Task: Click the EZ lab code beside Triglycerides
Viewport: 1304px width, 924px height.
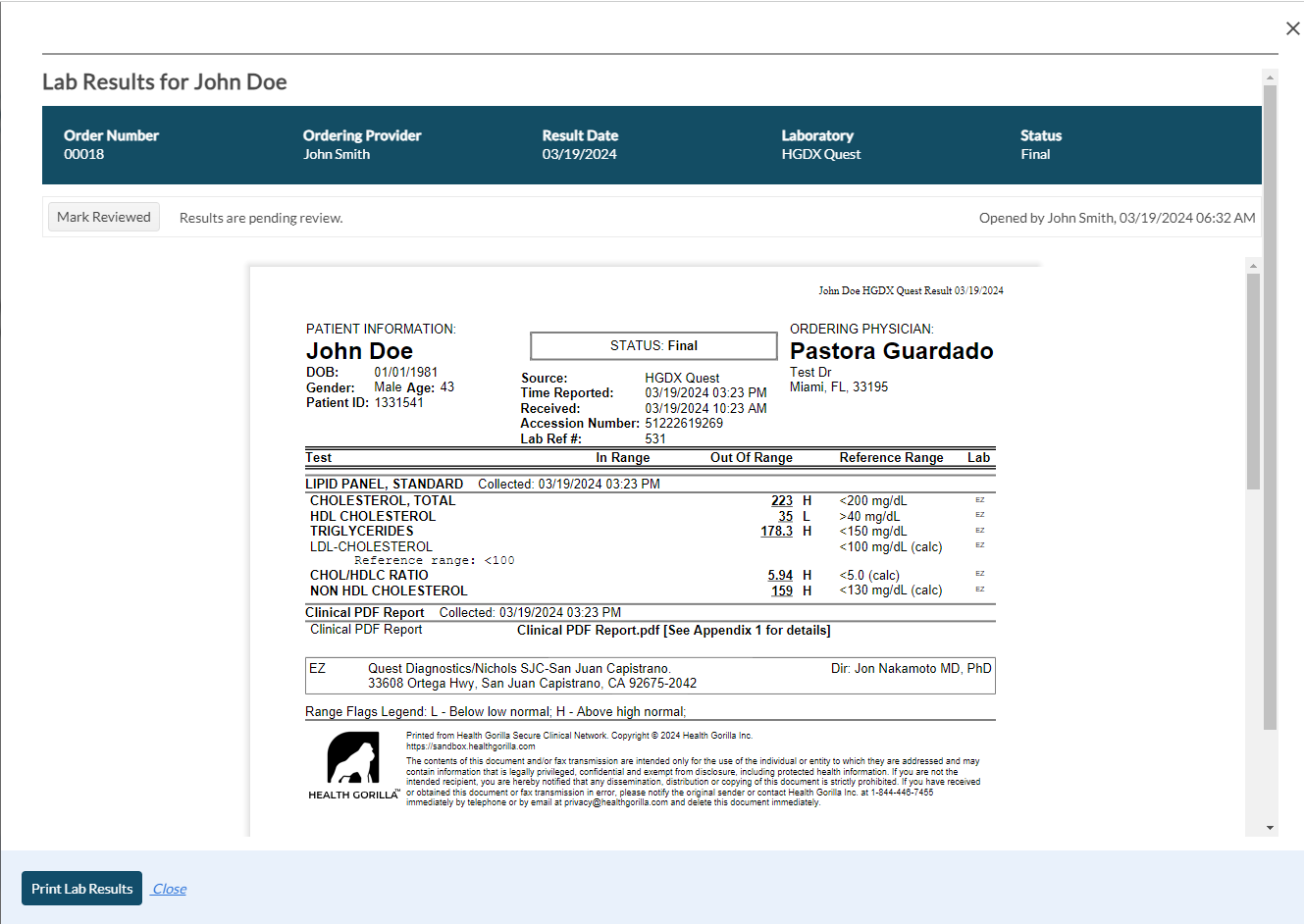Action: (979, 531)
